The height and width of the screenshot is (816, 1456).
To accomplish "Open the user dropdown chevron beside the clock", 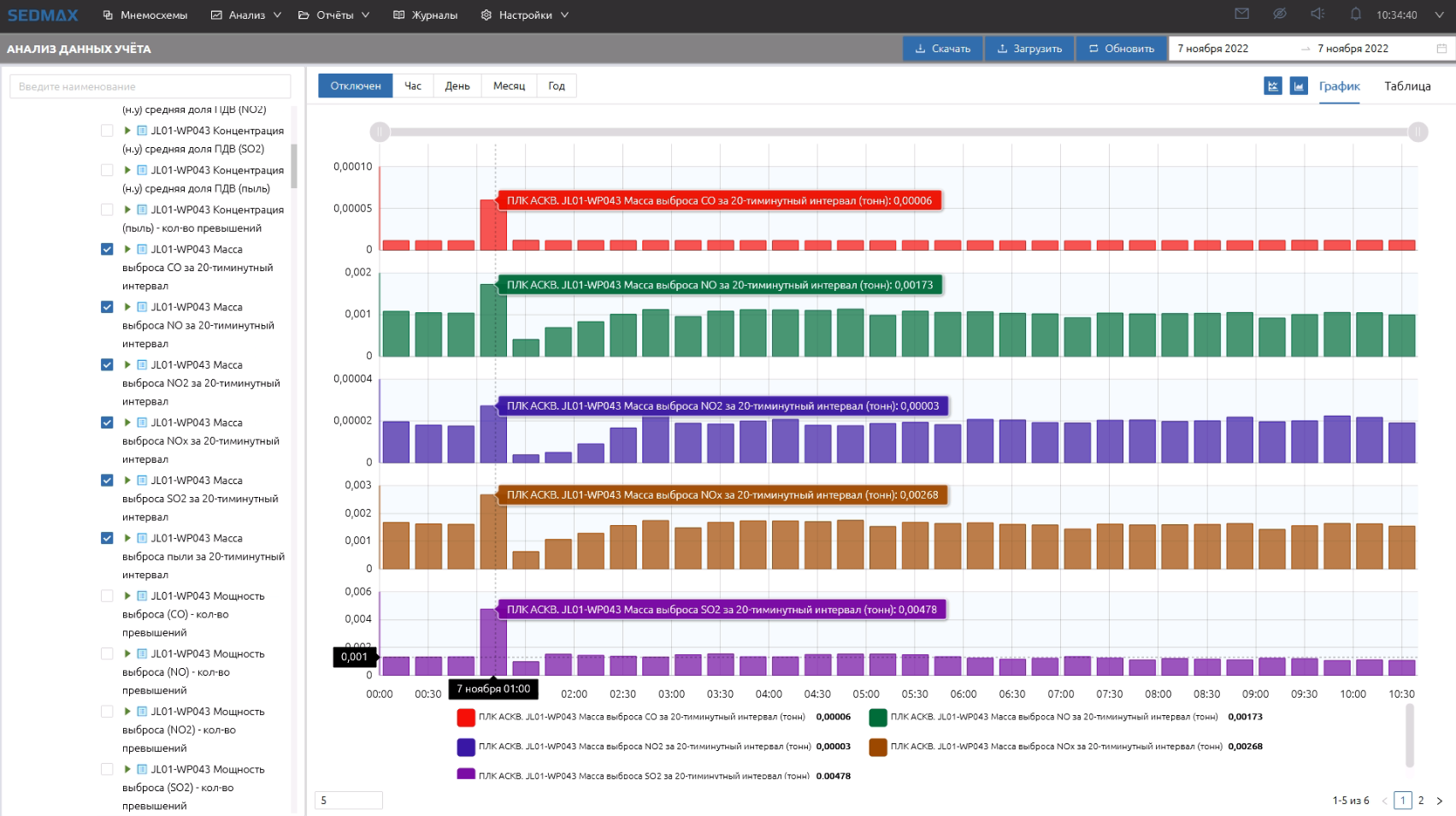I will [x=1439, y=15].
